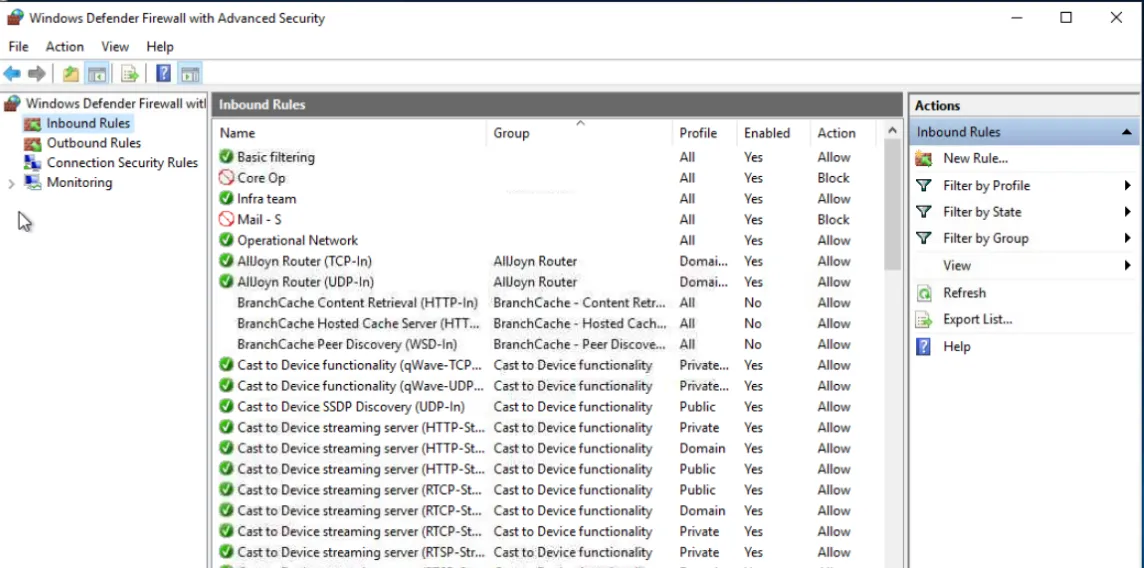Screen dimensions: 1144x568
Task: Click the New Rule icon in Actions
Action: [x=924, y=159]
